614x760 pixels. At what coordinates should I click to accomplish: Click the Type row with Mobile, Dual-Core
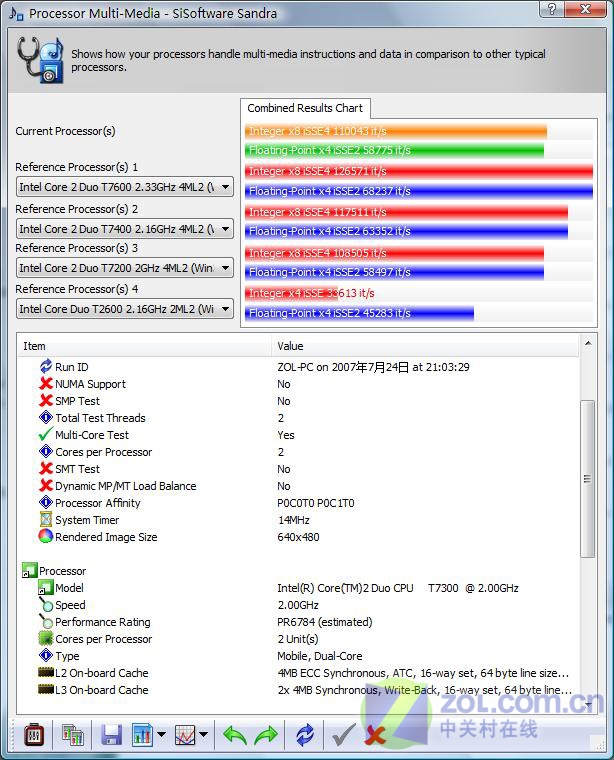(299, 656)
